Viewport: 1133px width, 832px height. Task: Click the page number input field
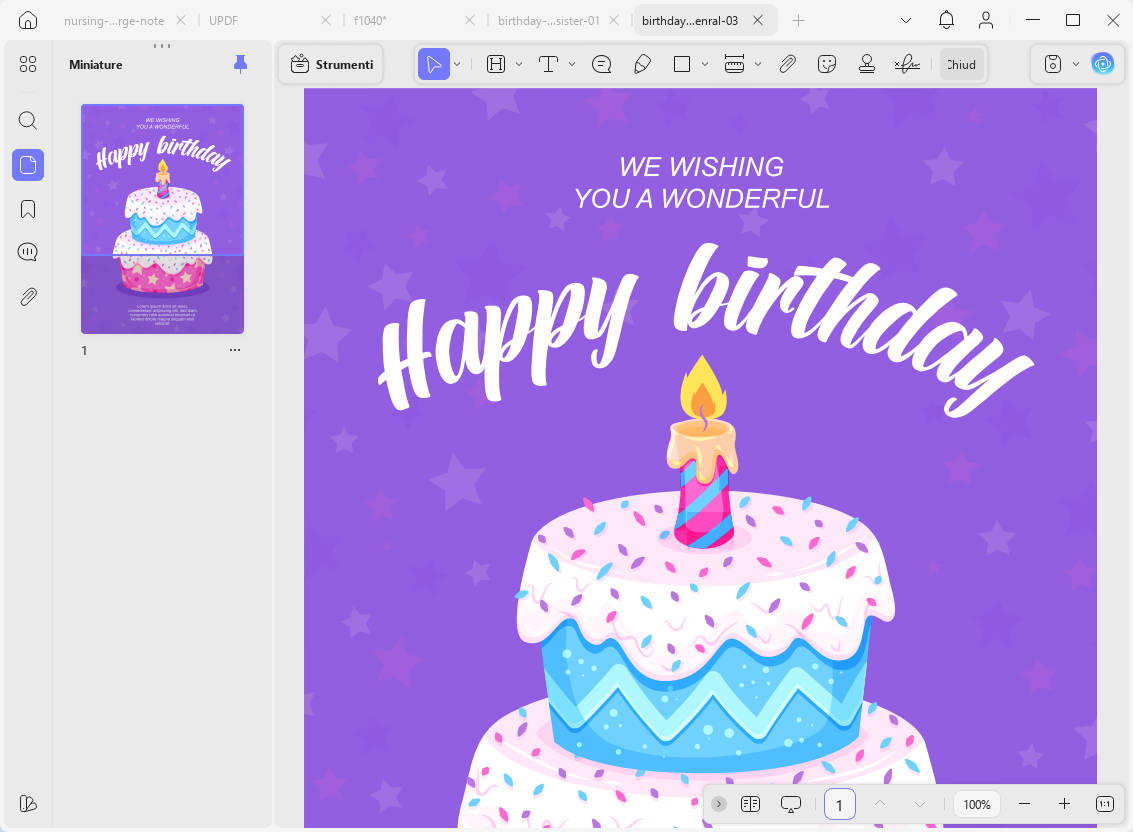coord(840,804)
